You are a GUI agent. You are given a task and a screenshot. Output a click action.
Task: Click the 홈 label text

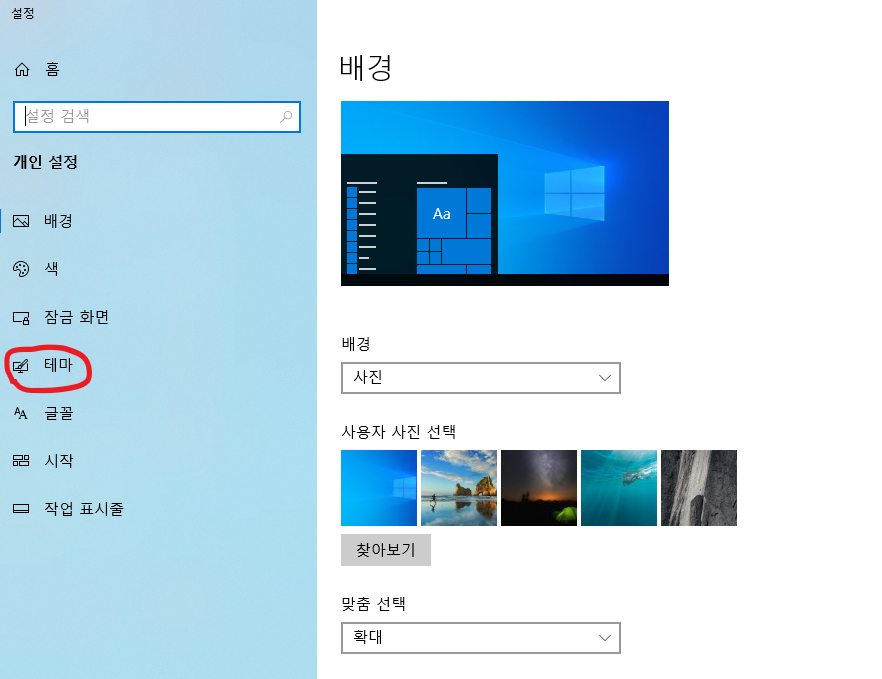(52, 69)
